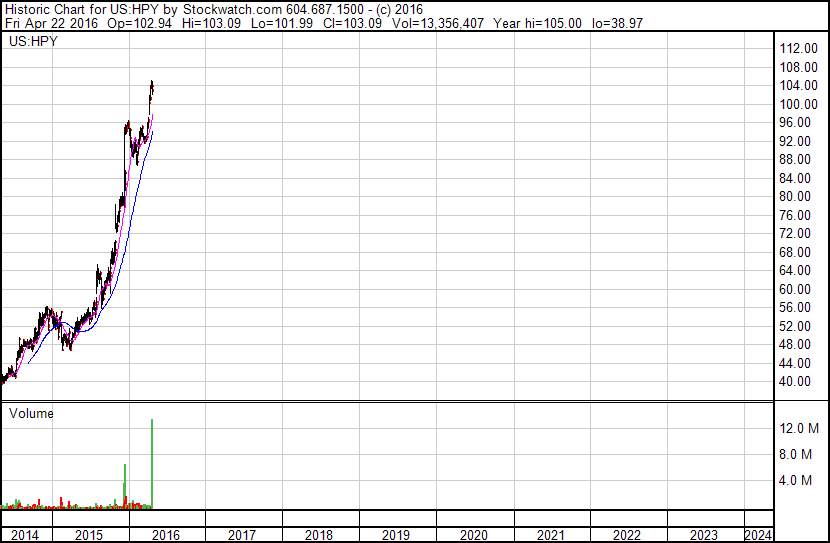Click the 80.00 price axis value

coord(795,196)
